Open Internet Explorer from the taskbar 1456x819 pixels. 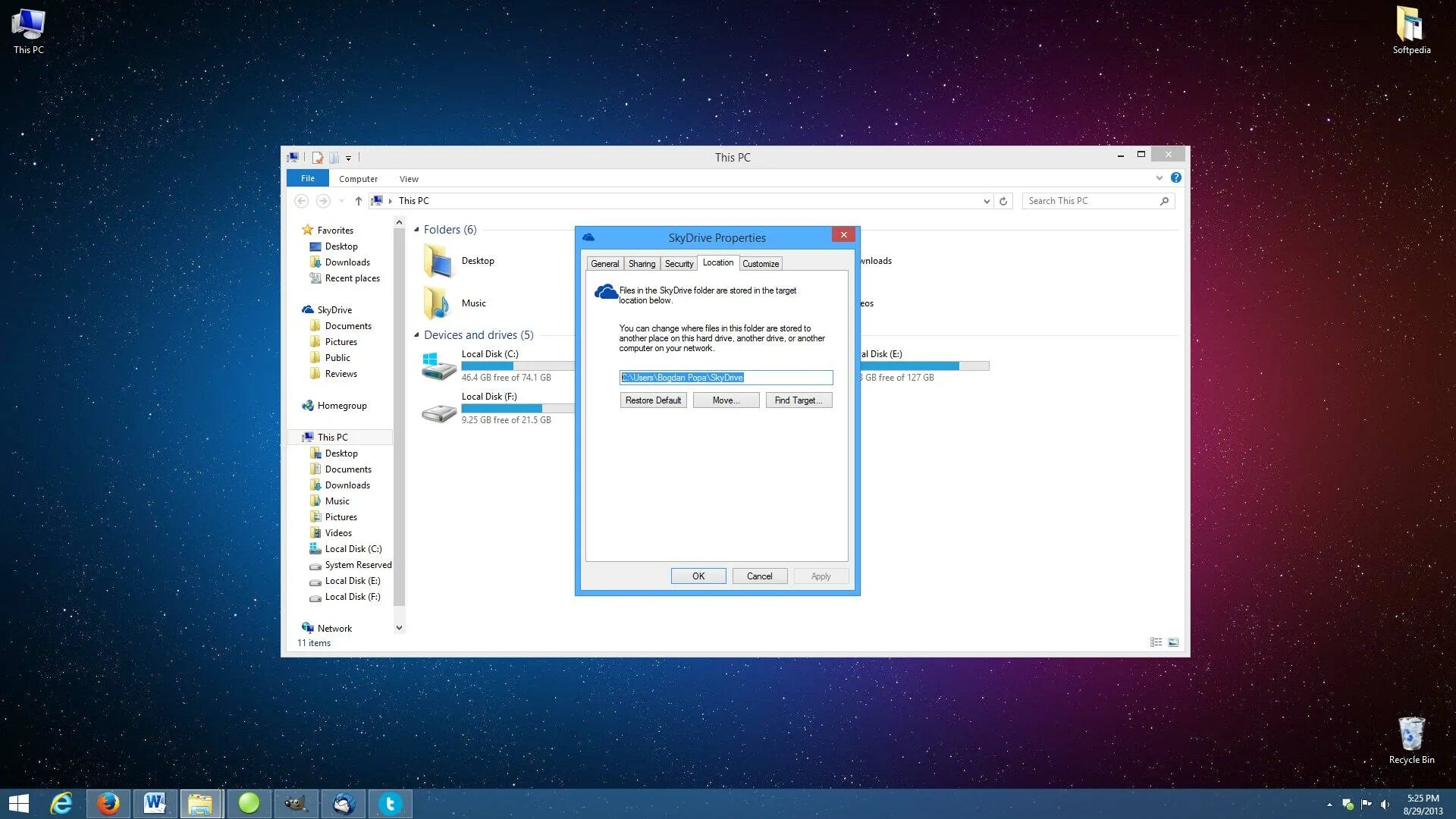[61, 804]
